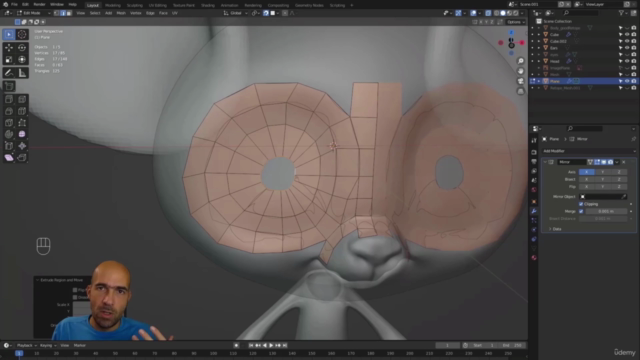Select the Poly Build tool
Screen dimensions: 640x360
(22, 122)
